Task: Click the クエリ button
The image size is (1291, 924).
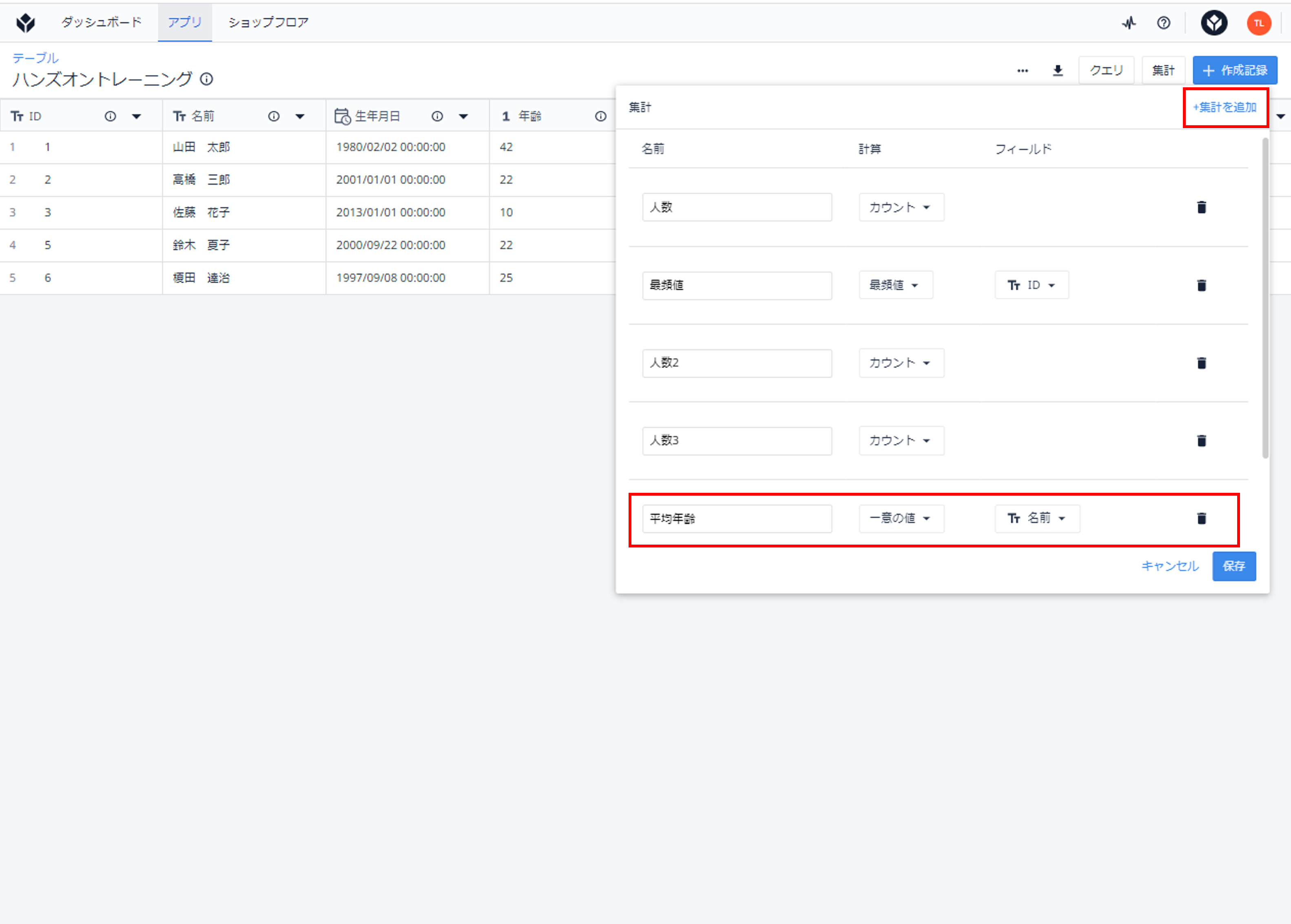Action: (x=1106, y=71)
